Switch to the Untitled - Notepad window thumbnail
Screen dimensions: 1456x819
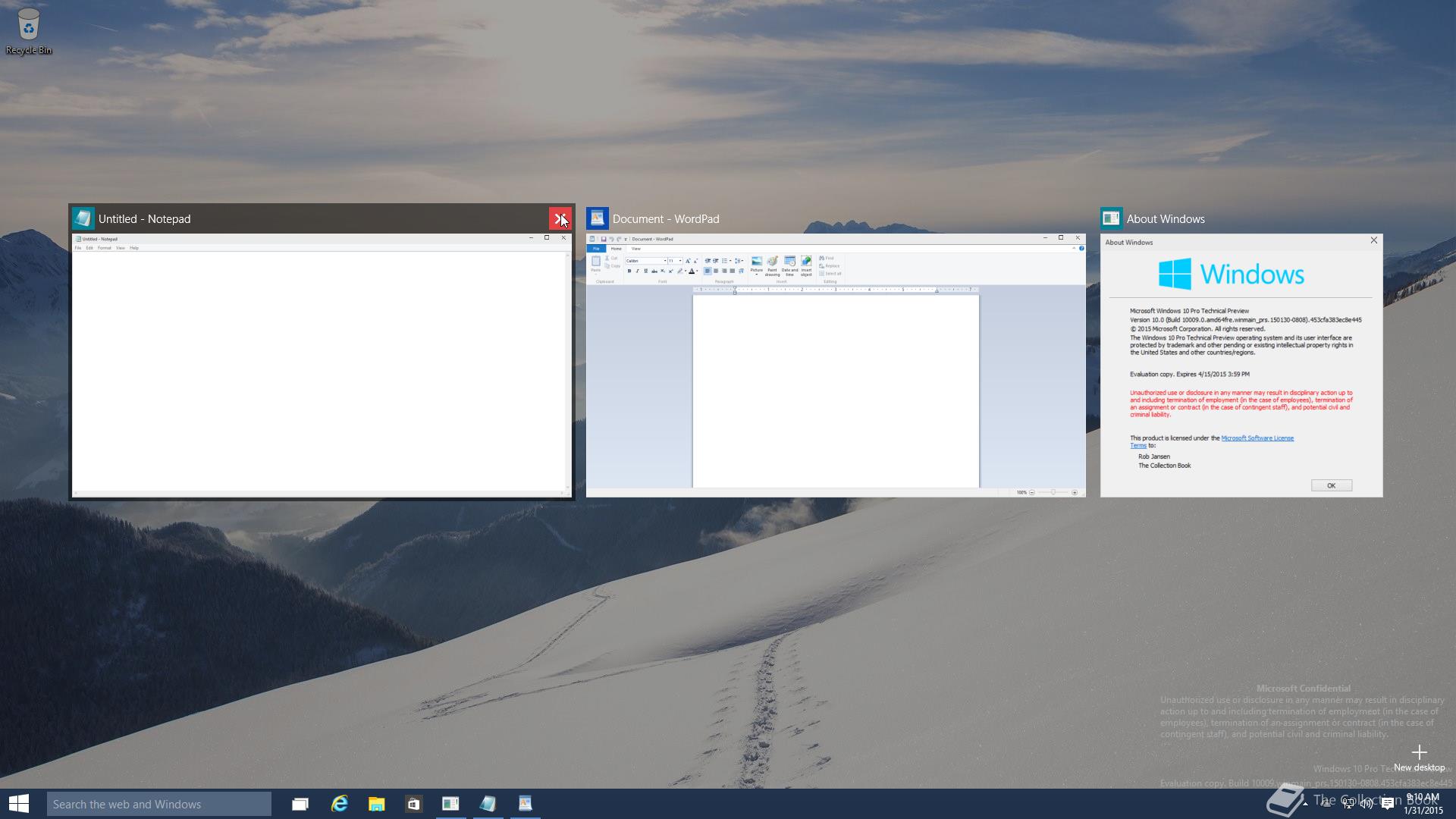point(322,366)
